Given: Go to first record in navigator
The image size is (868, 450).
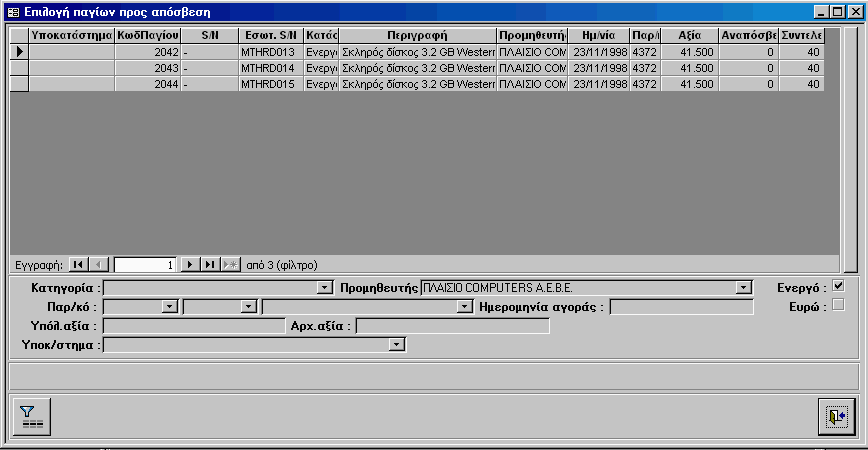Looking at the screenshot, I should coord(79,265).
